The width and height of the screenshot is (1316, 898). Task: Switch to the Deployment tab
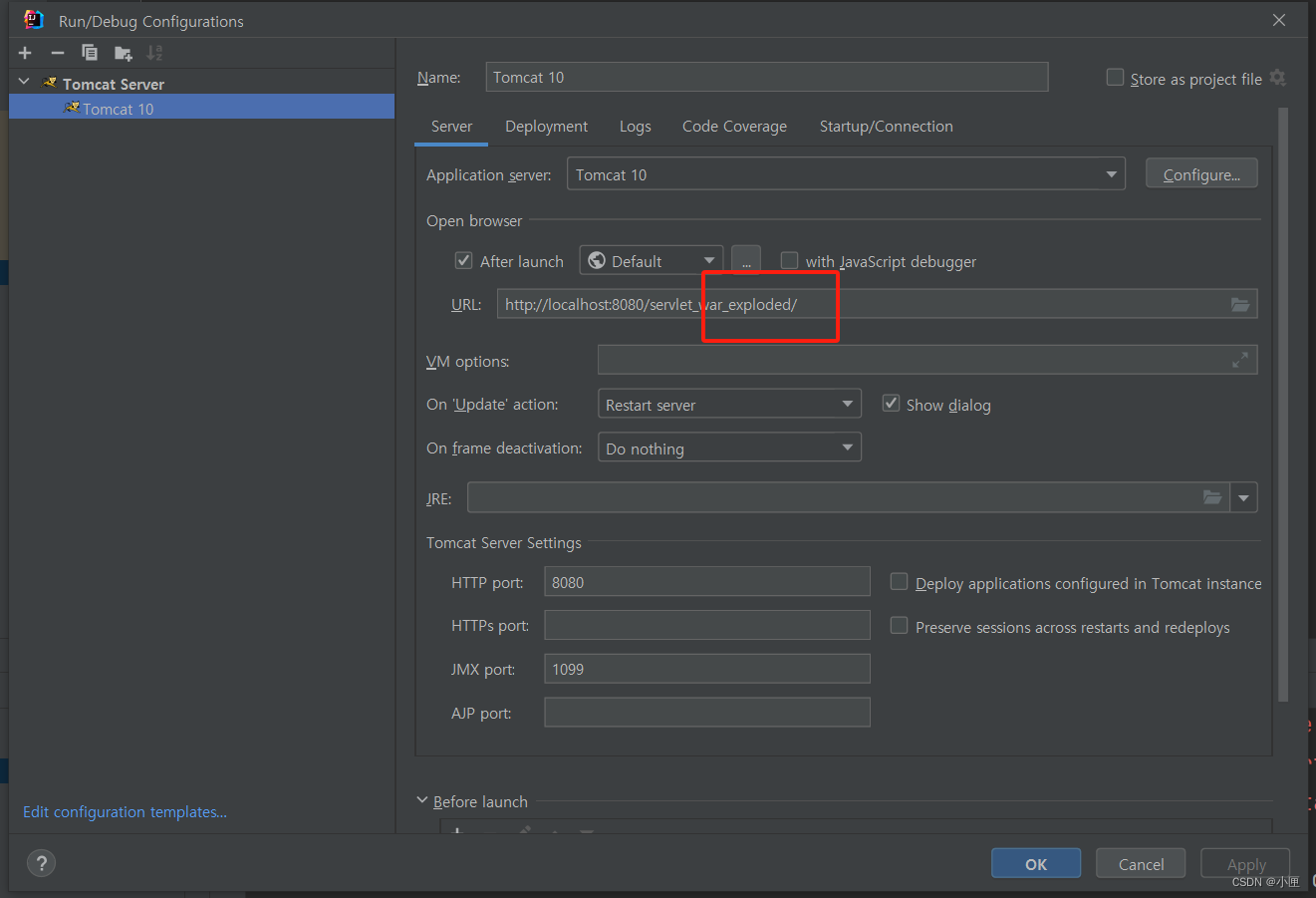(546, 127)
